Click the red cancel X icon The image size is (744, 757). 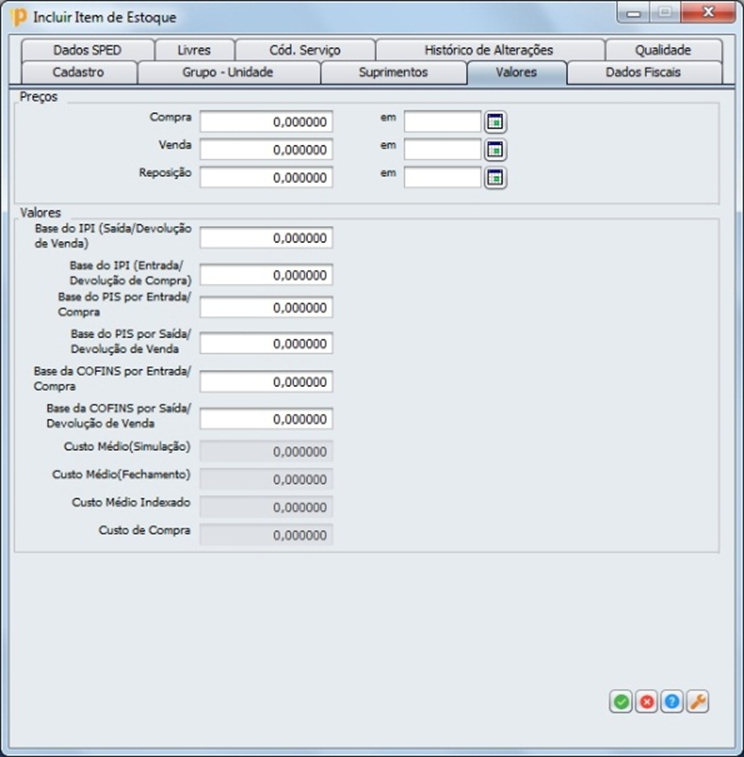point(647,702)
